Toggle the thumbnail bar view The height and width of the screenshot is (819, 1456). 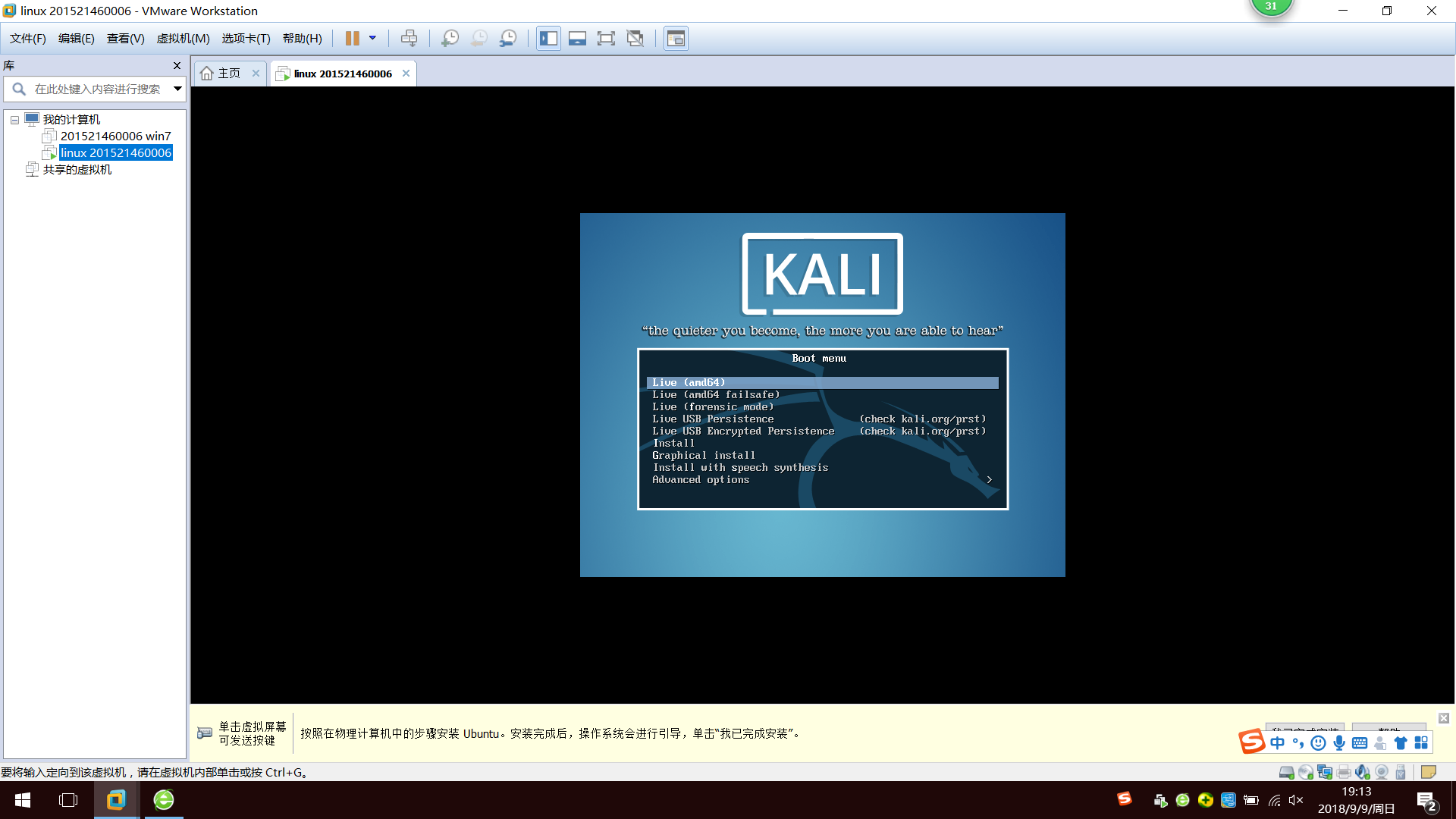pyautogui.click(x=577, y=38)
